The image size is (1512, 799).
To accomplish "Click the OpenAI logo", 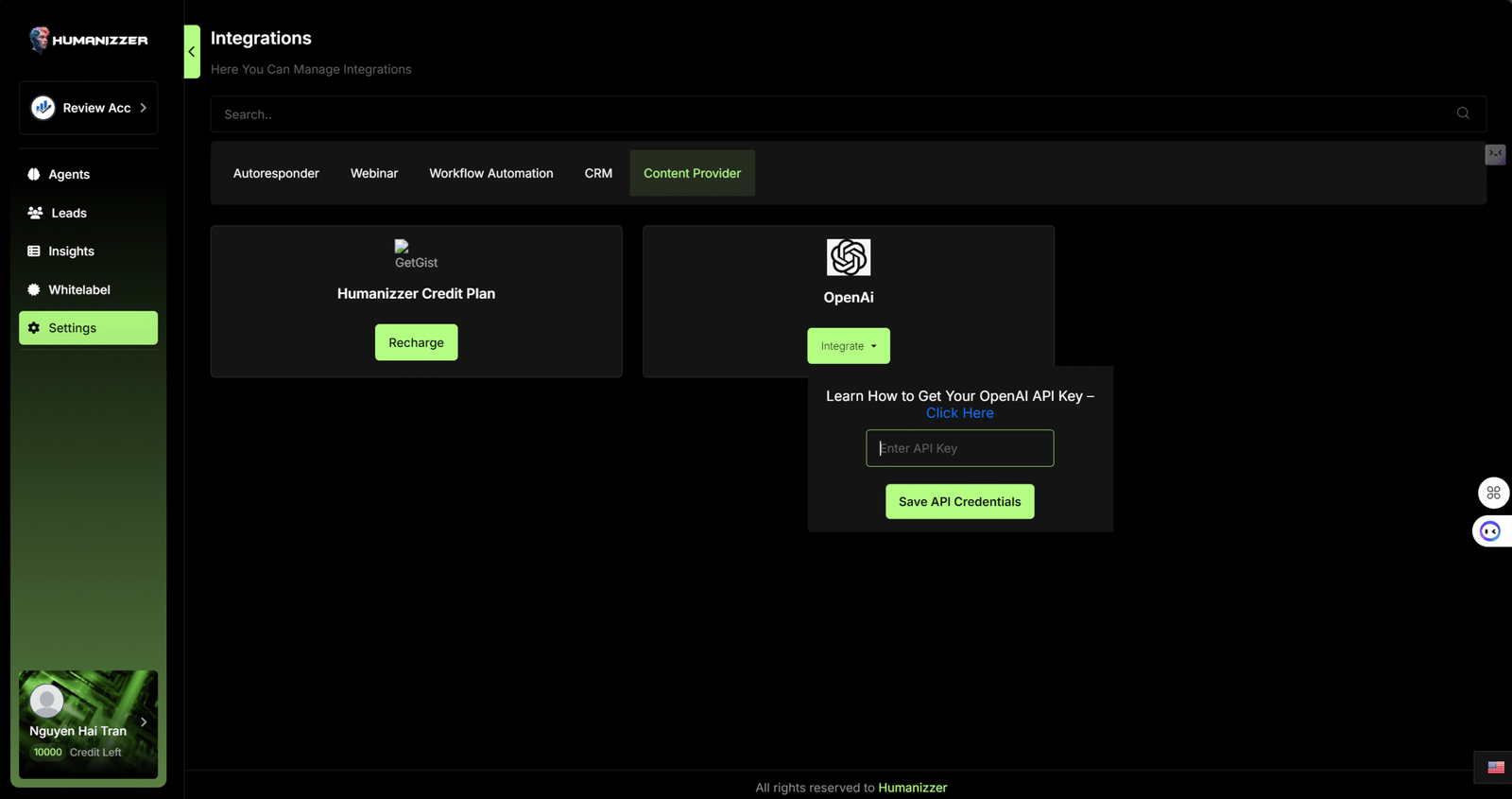I will click(849, 257).
